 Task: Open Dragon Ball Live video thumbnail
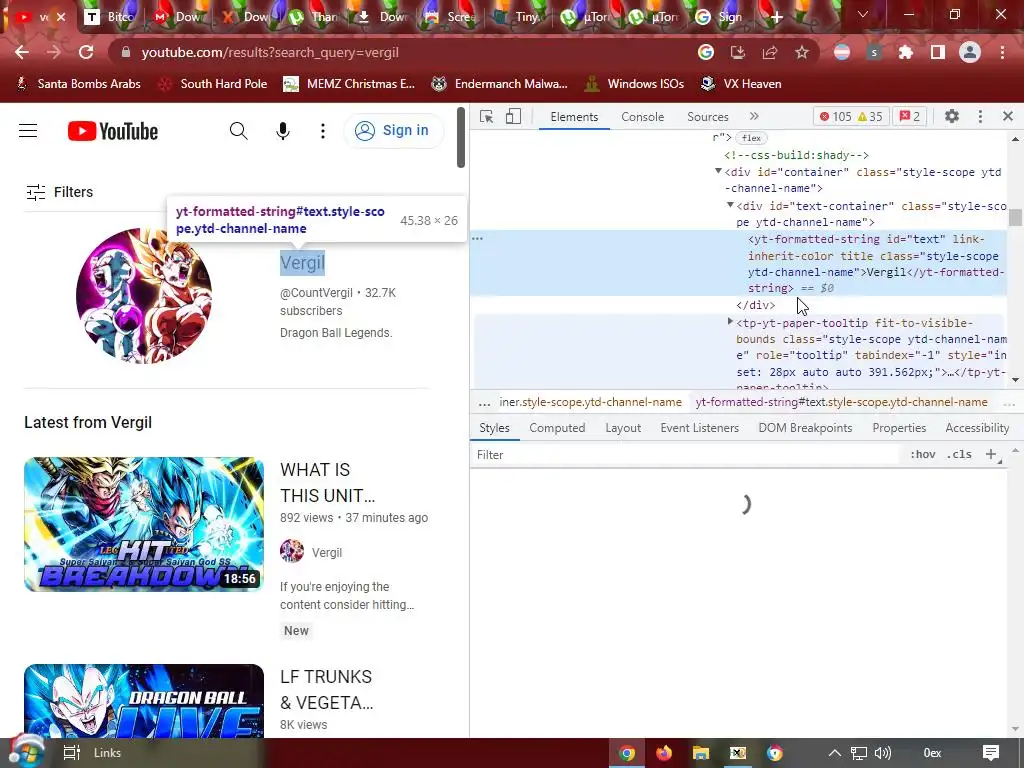(x=144, y=701)
